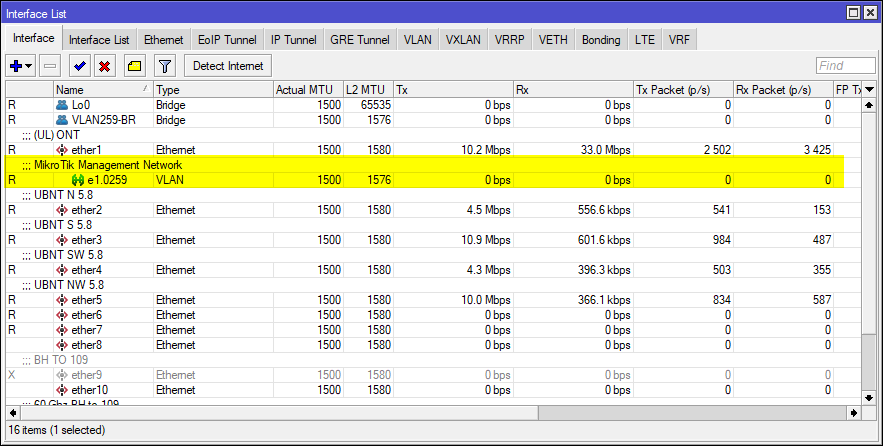Open the Add dropdown arrow
883x446 pixels.
(x=29, y=66)
